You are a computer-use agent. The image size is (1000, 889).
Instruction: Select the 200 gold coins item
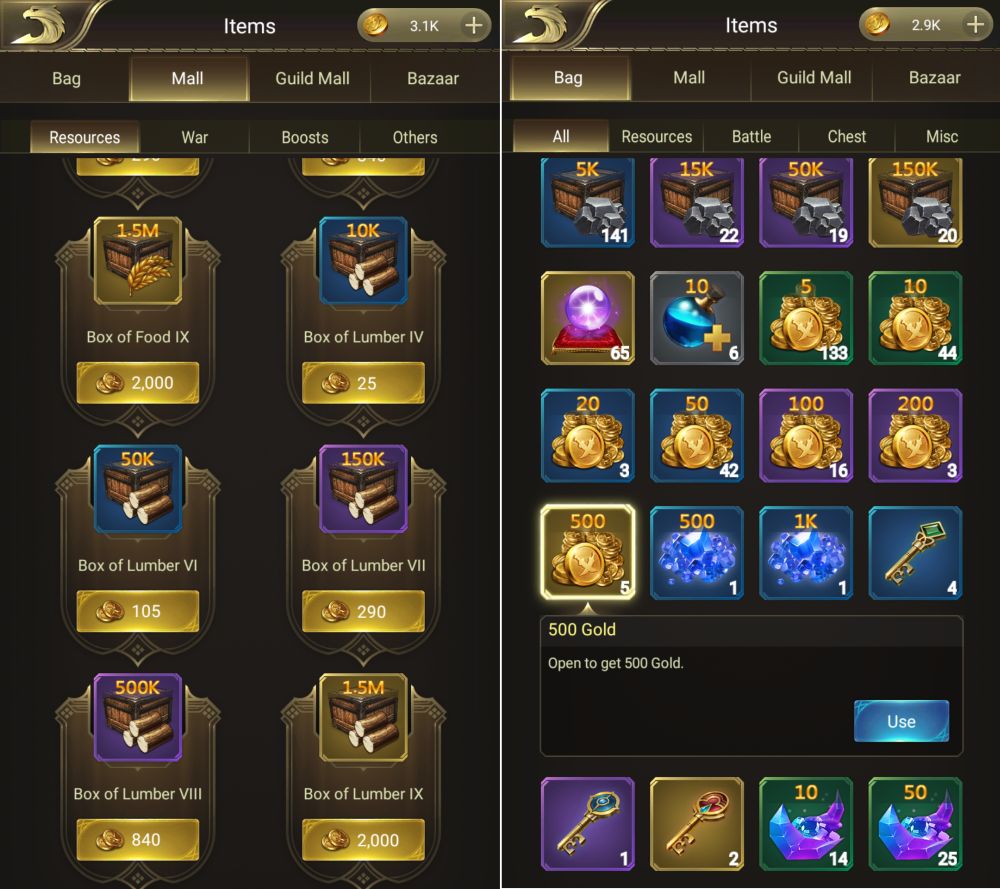(x=915, y=435)
